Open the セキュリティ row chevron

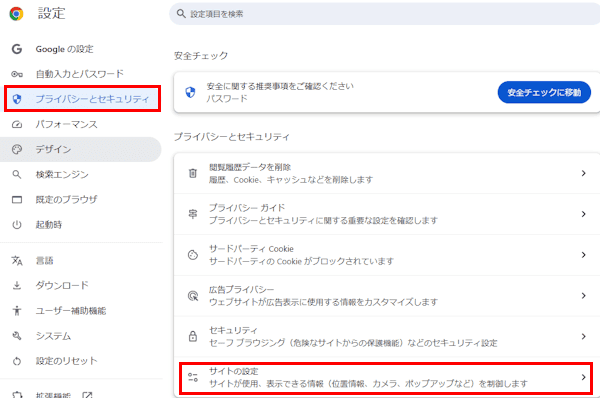584,336
